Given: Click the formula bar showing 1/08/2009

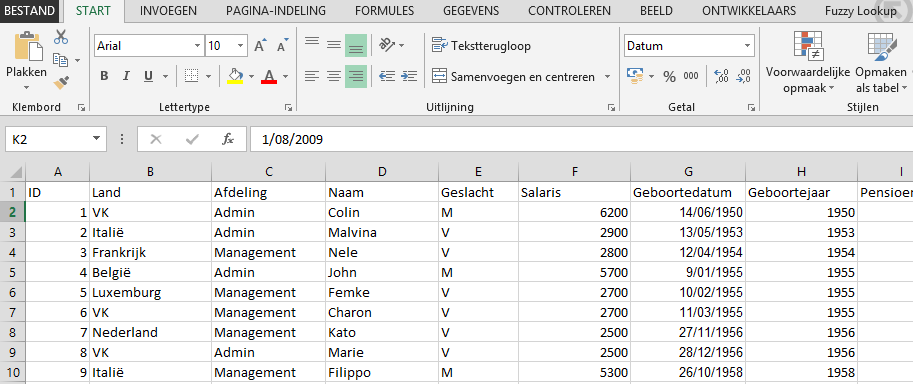Looking at the screenshot, I should [581, 139].
